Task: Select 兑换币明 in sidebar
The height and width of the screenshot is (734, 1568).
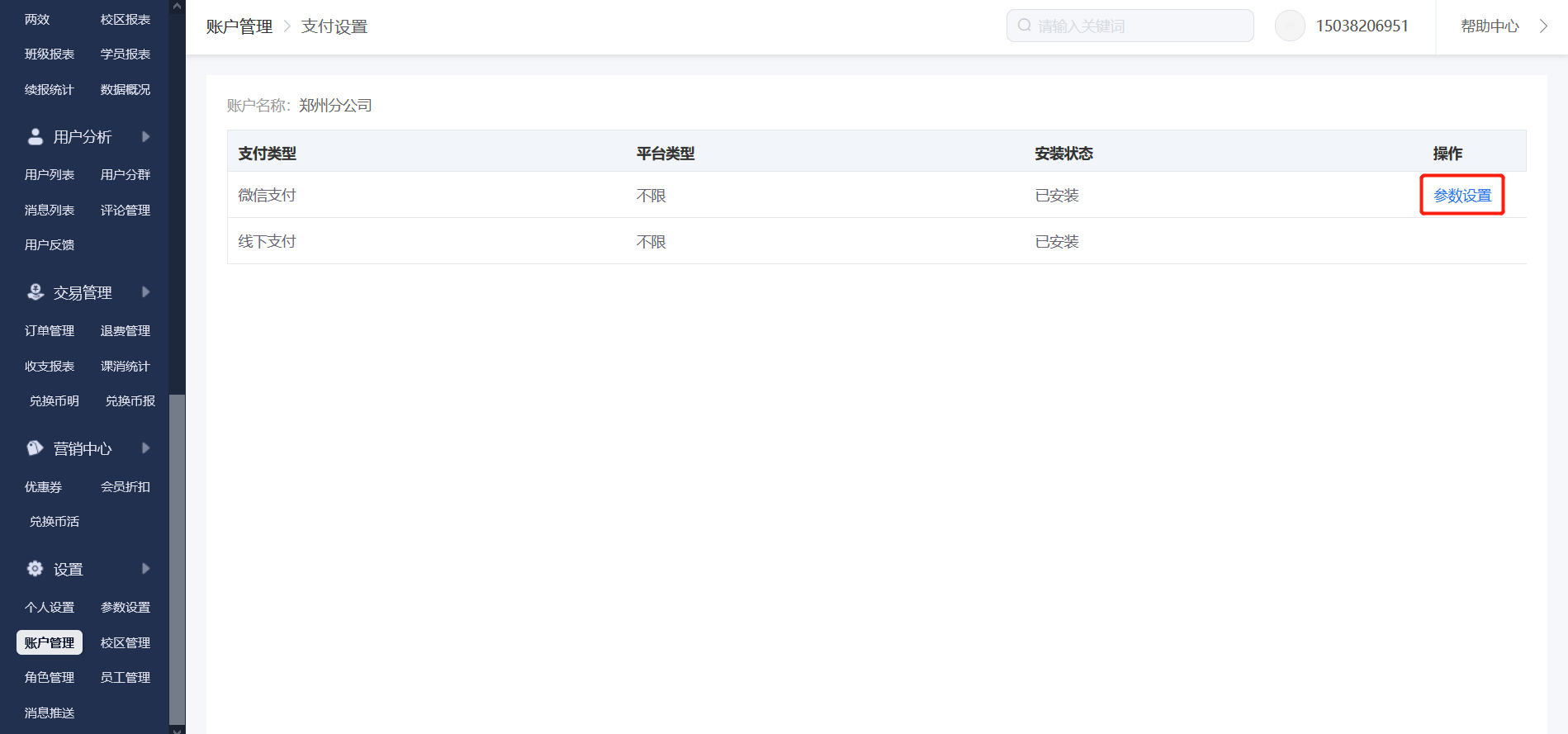Action: click(54, 401)
